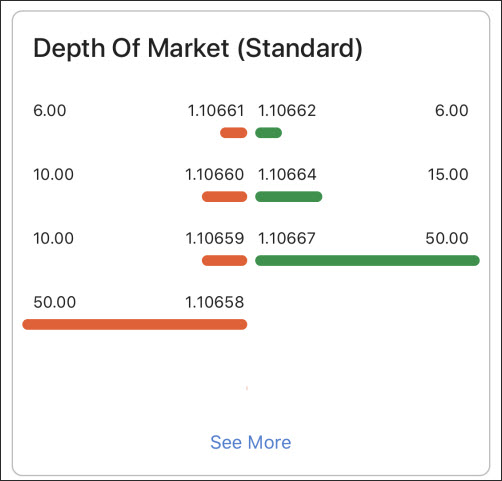
Task: Click the orange bar under 1.10660
Action: tap(225, 197)
